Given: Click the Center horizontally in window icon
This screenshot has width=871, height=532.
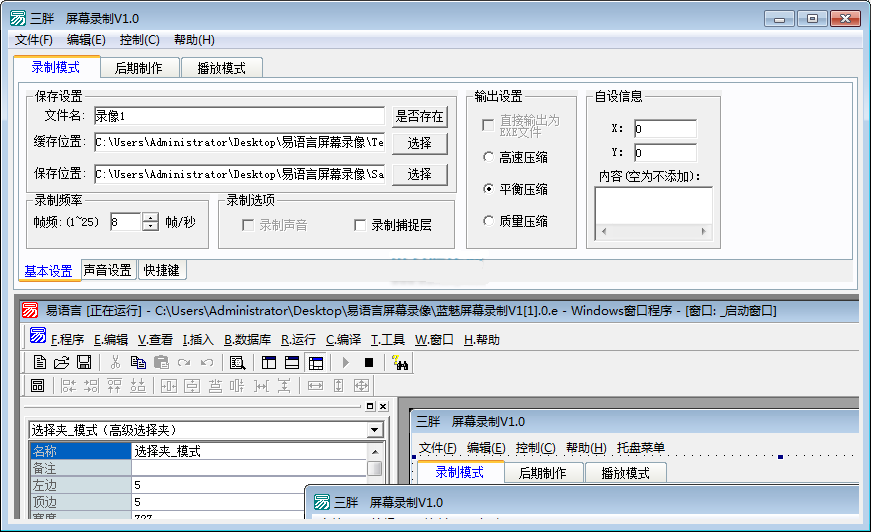Looking at the screenshot, I should click(x=168, y=385).
